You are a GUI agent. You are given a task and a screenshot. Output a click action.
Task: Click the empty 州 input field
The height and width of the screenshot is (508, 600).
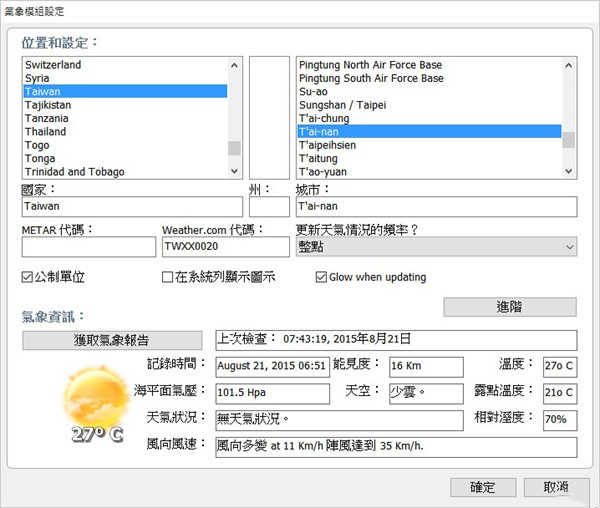269,207
